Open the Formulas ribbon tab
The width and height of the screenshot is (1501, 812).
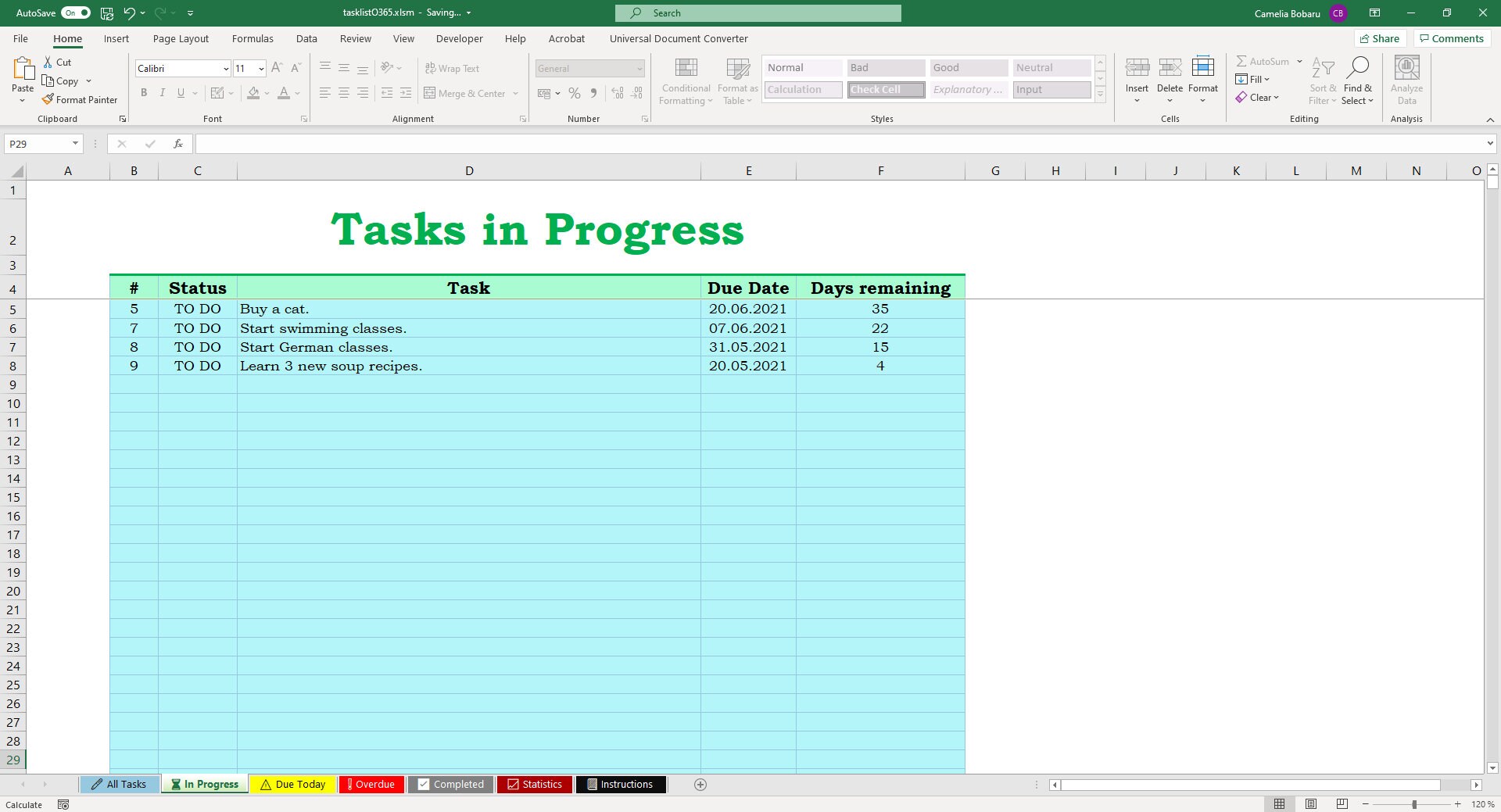click(253, 38)
